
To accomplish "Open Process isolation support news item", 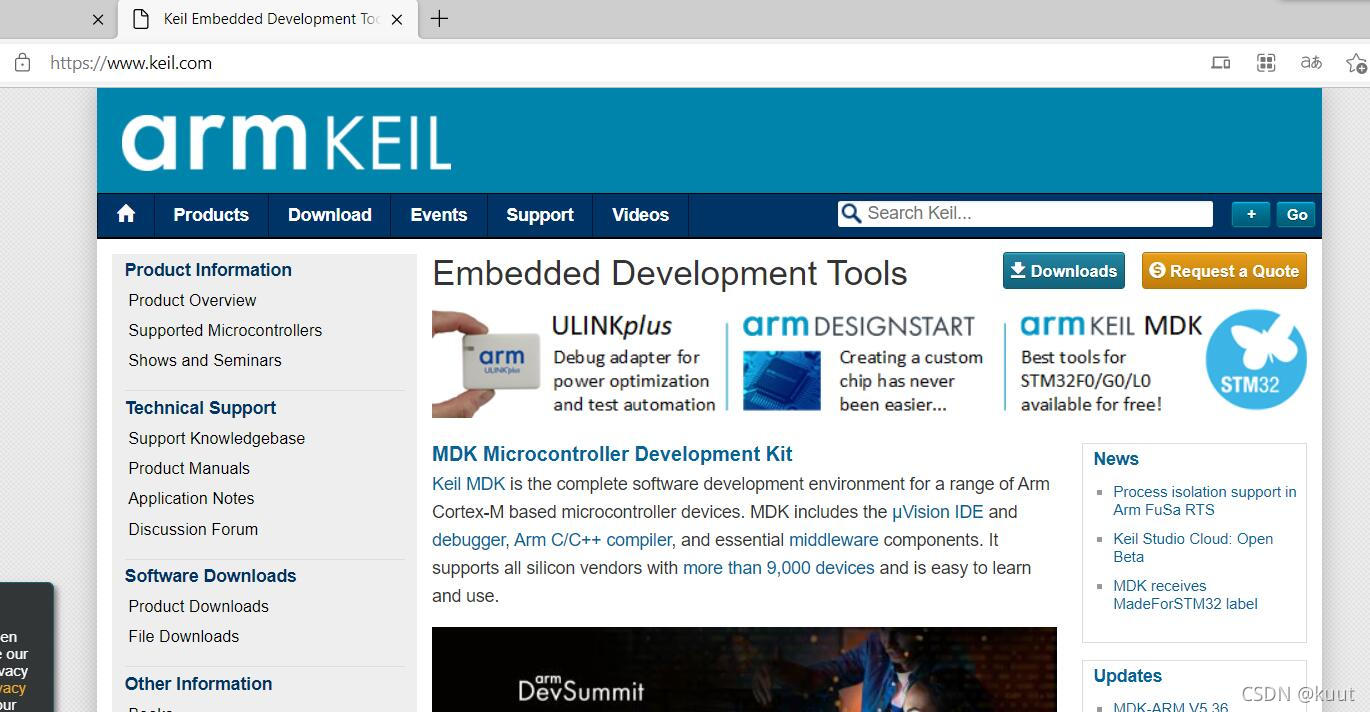I will point(1204,500).
